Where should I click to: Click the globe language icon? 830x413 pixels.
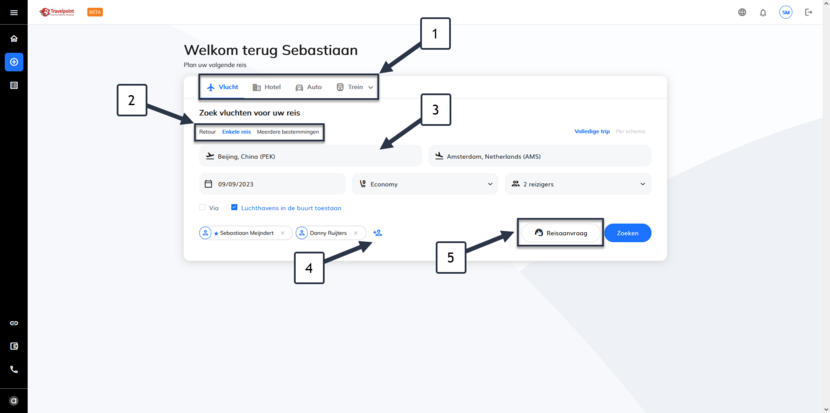742,13
